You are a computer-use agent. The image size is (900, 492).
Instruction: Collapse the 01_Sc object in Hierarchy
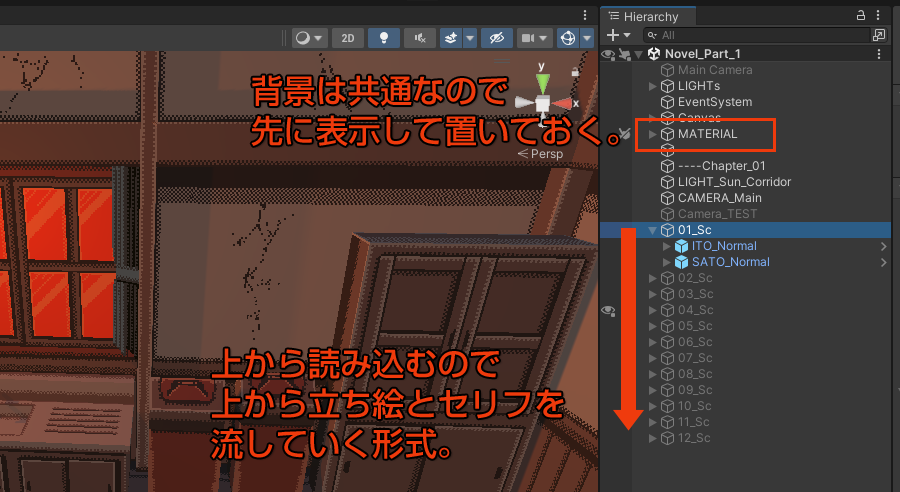pos(653,230)
